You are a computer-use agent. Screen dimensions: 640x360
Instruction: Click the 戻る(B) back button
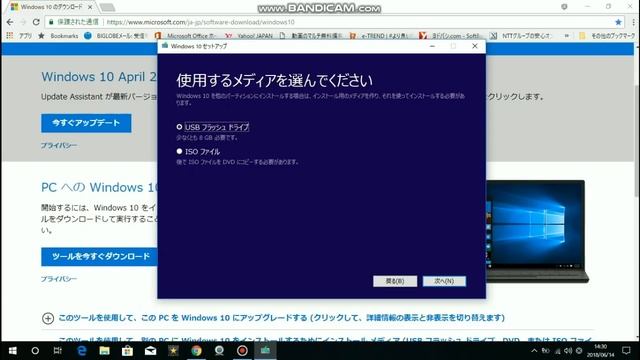395,281
